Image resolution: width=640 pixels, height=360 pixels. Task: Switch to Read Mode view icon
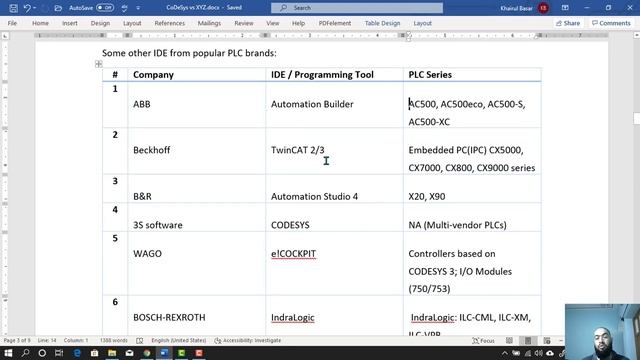point(509,340)
